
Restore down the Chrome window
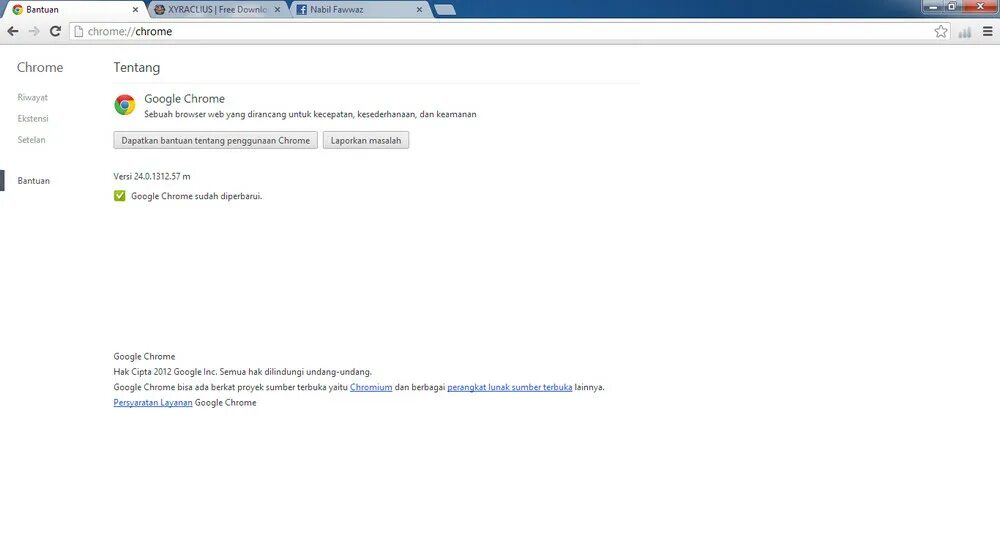[x=952, y=6]
